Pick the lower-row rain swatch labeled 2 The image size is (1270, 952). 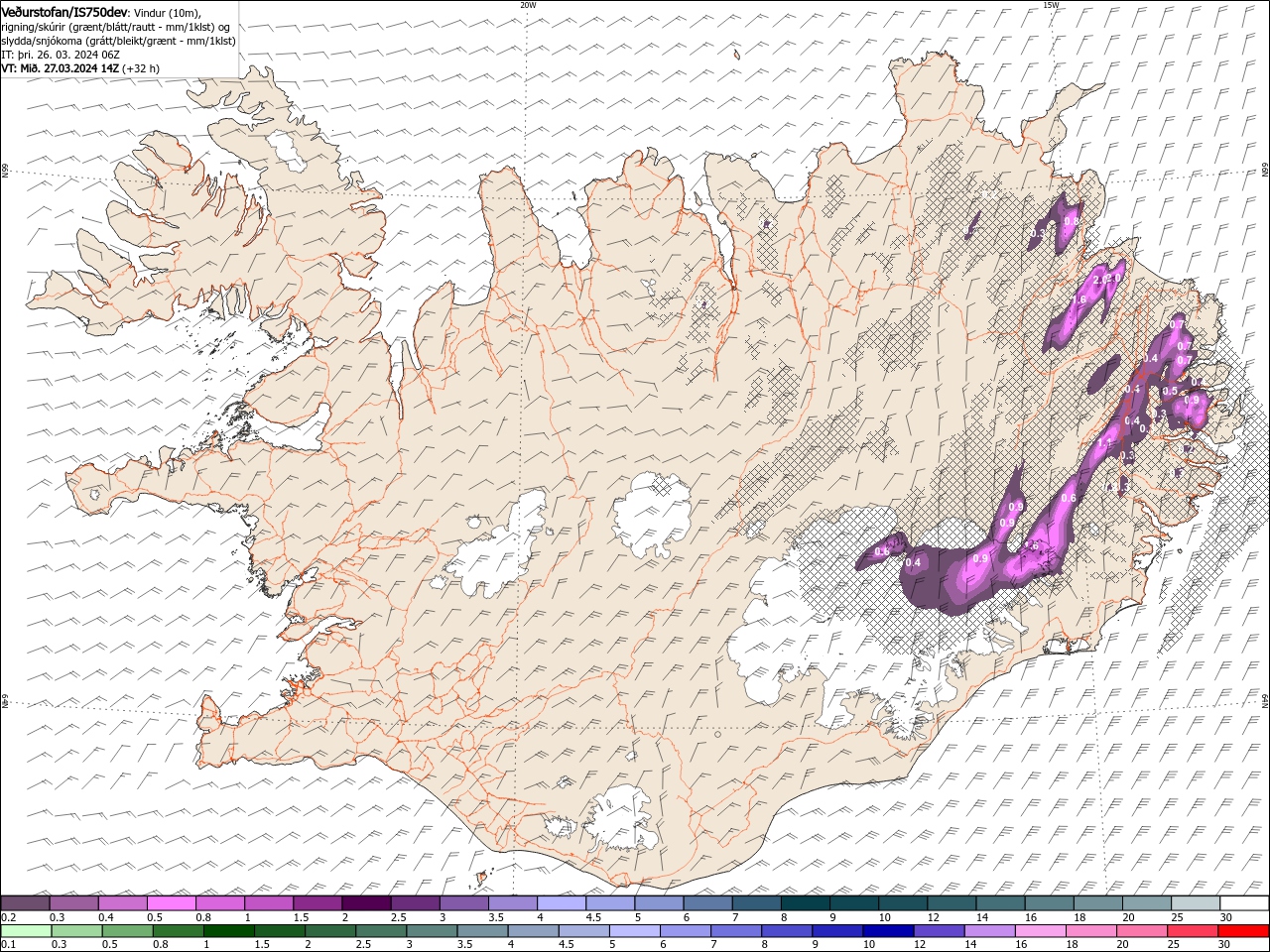point(330,931)
